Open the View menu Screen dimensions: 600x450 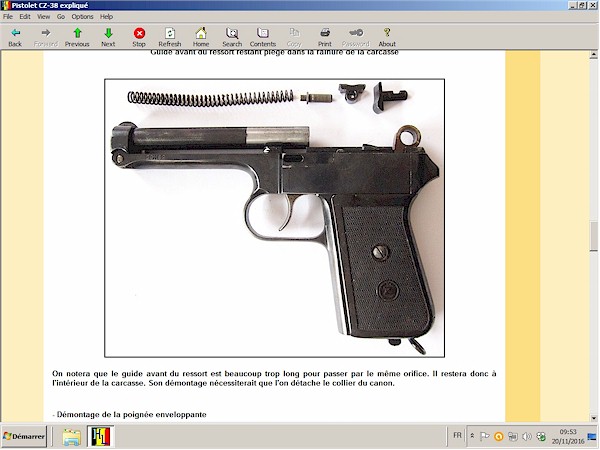tap(44, 17)
